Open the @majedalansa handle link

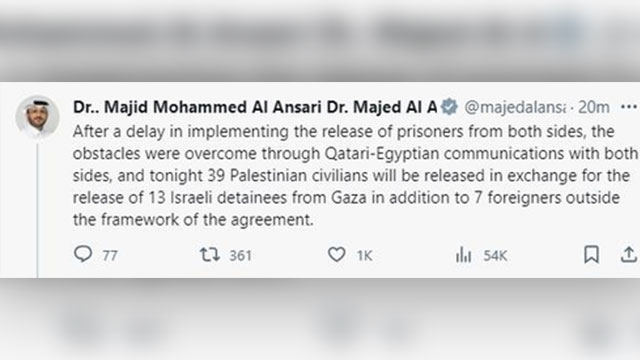coord(515,107)
